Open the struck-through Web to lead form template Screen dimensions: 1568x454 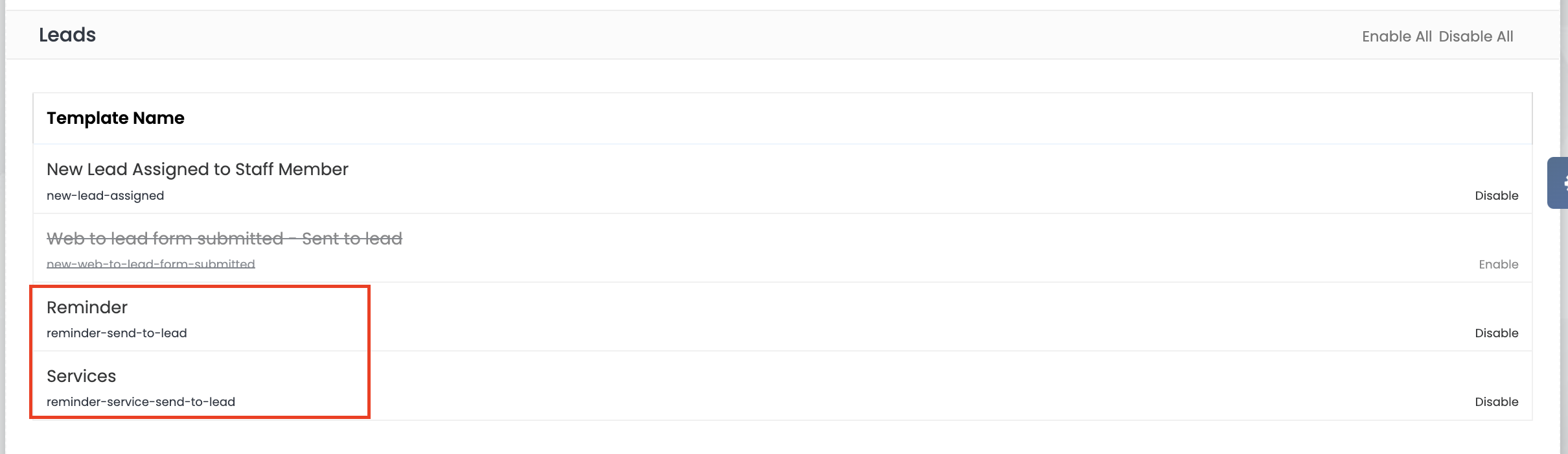(224, 239)
